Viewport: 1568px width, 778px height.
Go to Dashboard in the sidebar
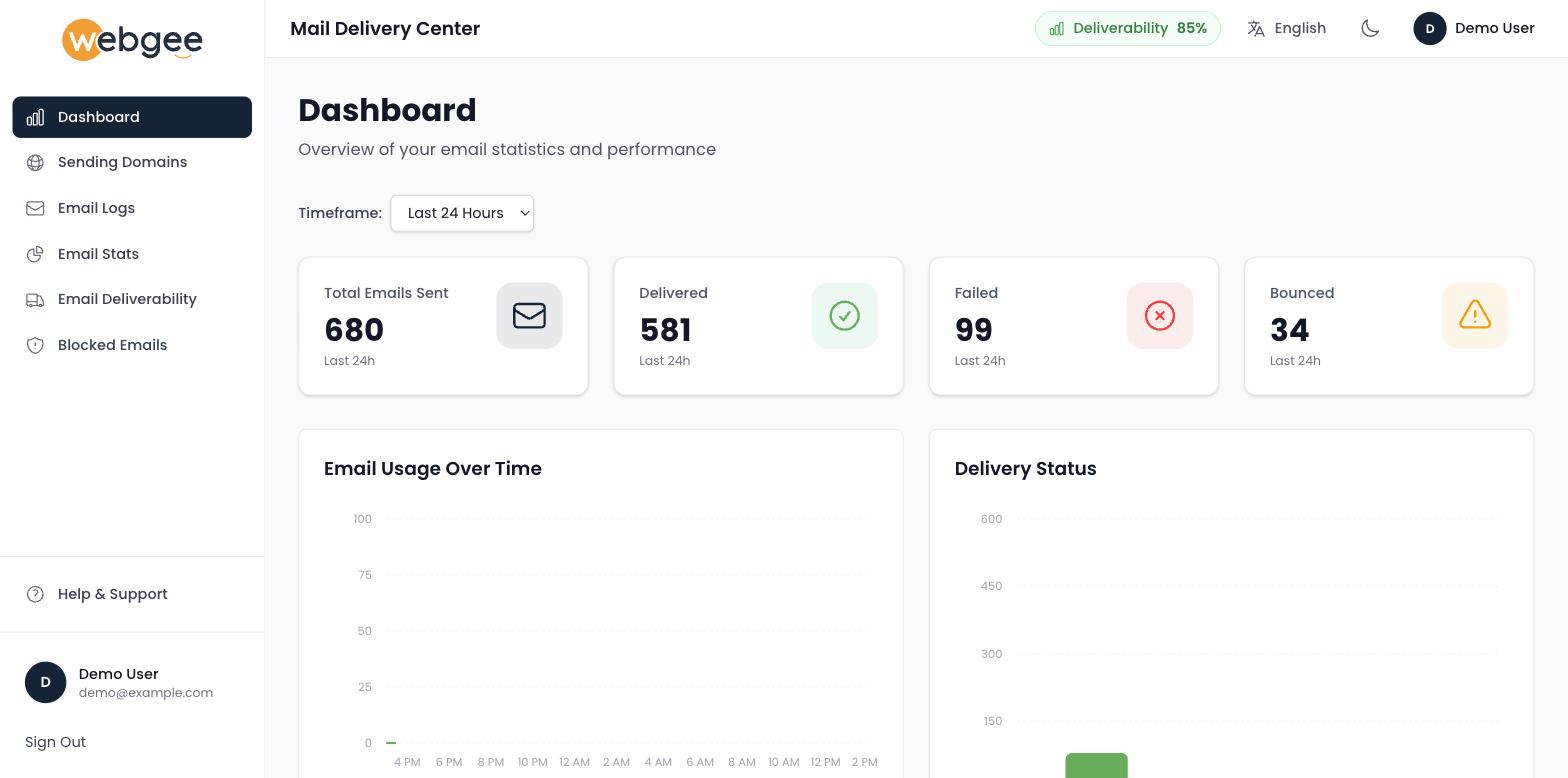point(132,117)
